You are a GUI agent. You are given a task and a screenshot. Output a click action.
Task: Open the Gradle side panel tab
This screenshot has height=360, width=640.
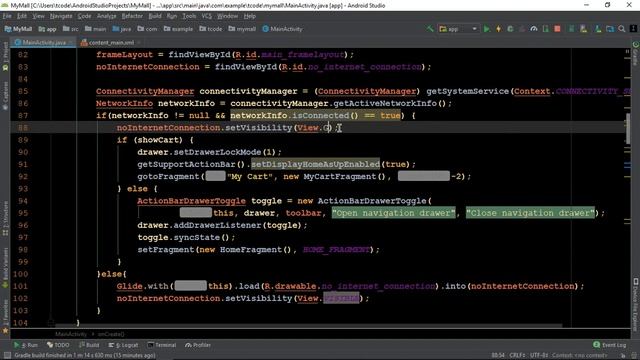click(636, 53)
